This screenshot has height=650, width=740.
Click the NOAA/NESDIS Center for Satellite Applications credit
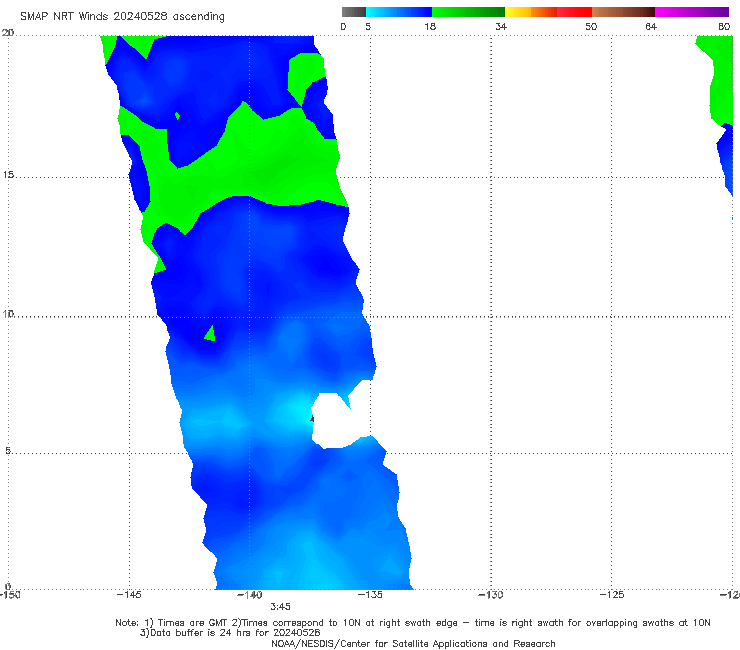(413, 644)
